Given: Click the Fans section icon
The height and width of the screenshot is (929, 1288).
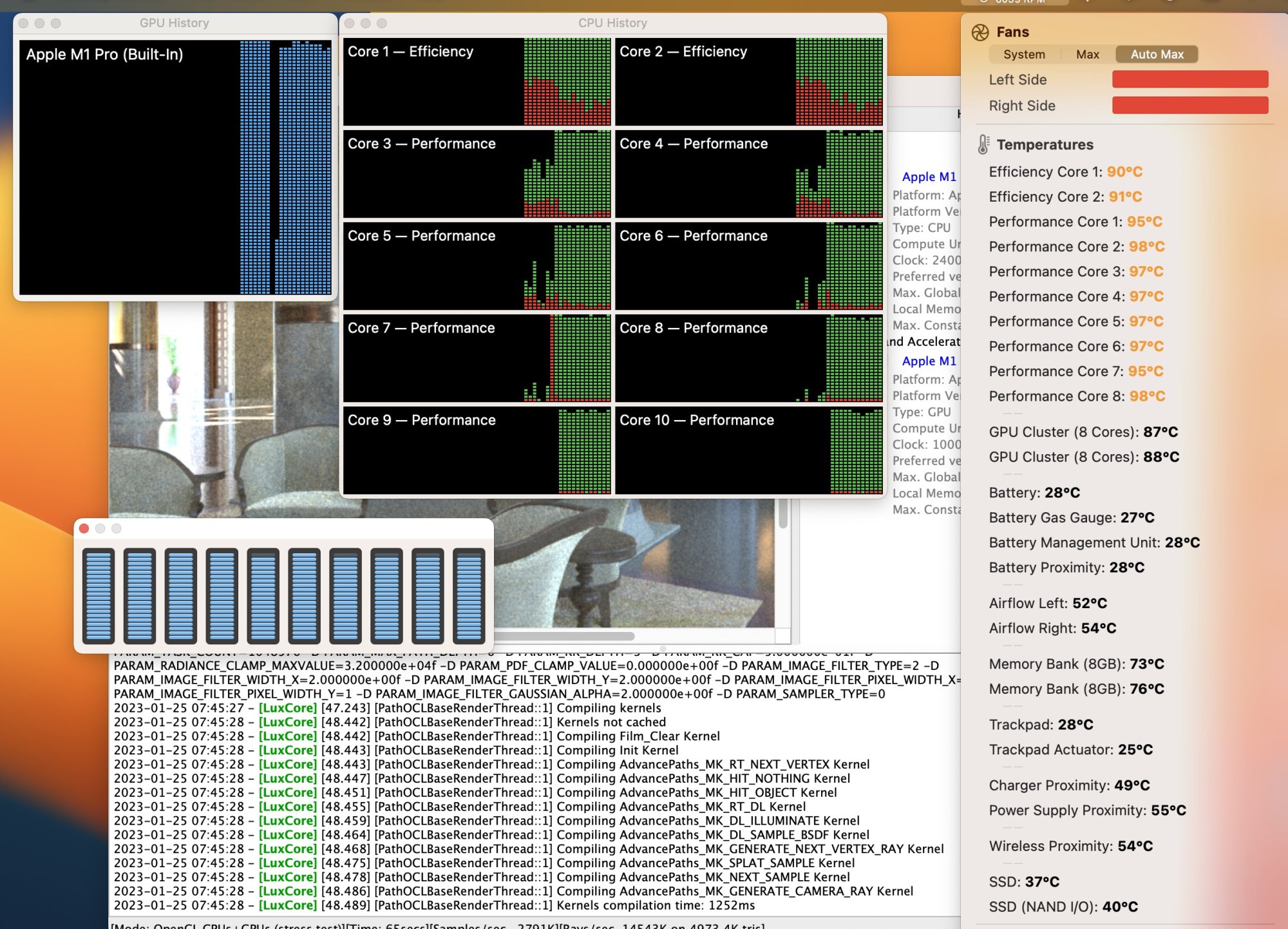Looking at the screenshot, I should pos(980,32).
